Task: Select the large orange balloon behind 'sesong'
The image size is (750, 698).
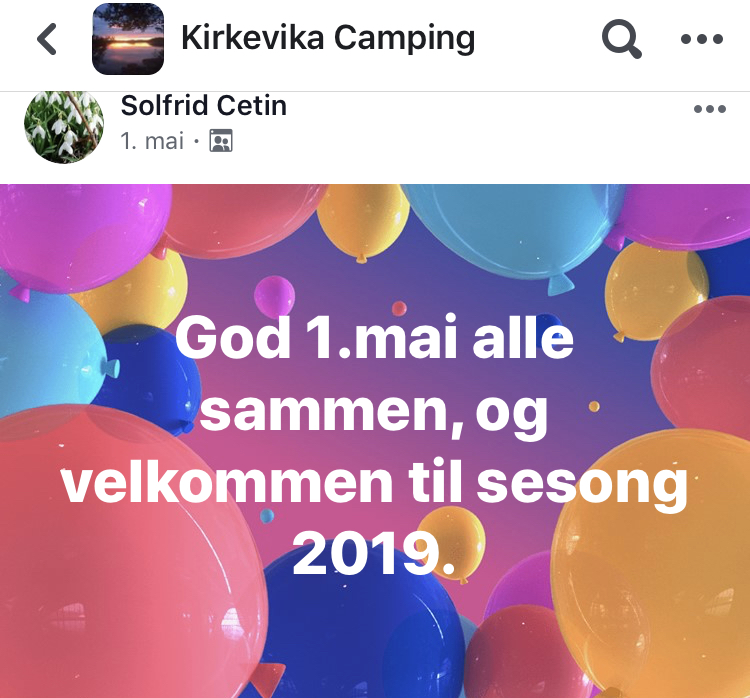Action: click(651, 565)
